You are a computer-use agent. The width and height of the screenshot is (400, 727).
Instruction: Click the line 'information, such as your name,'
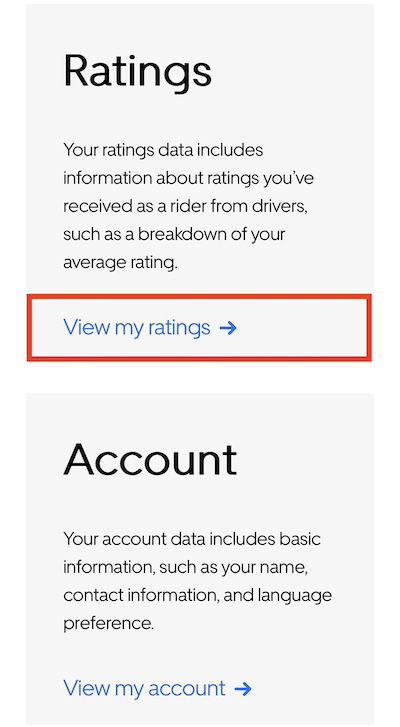(x=185, y=567)
